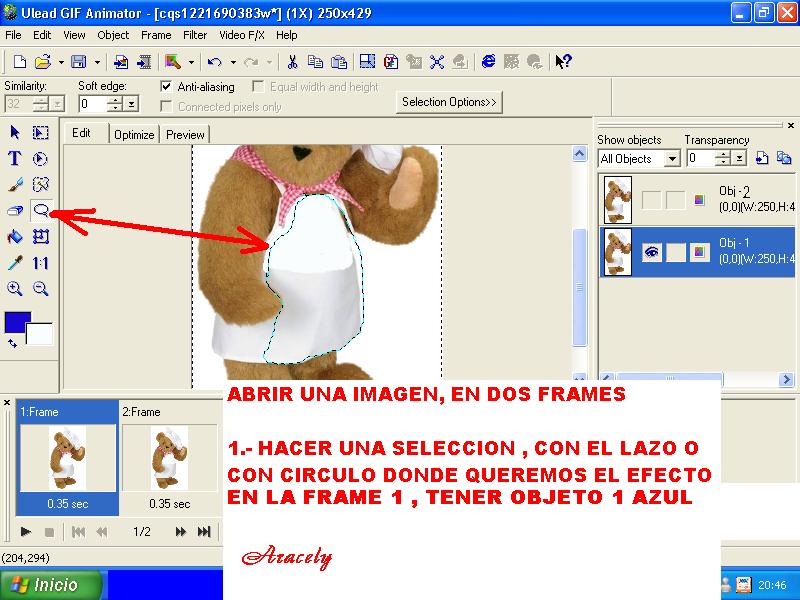Click the white background color swatch

click(41, 334)
